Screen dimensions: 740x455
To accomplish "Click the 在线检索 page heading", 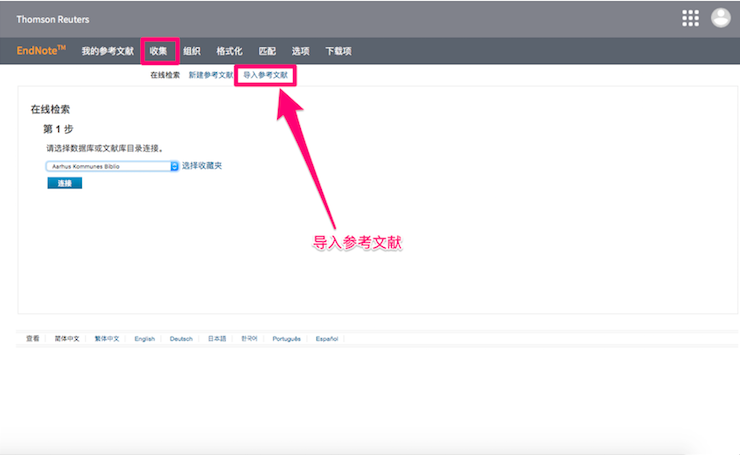I will [x=50, y=110].
